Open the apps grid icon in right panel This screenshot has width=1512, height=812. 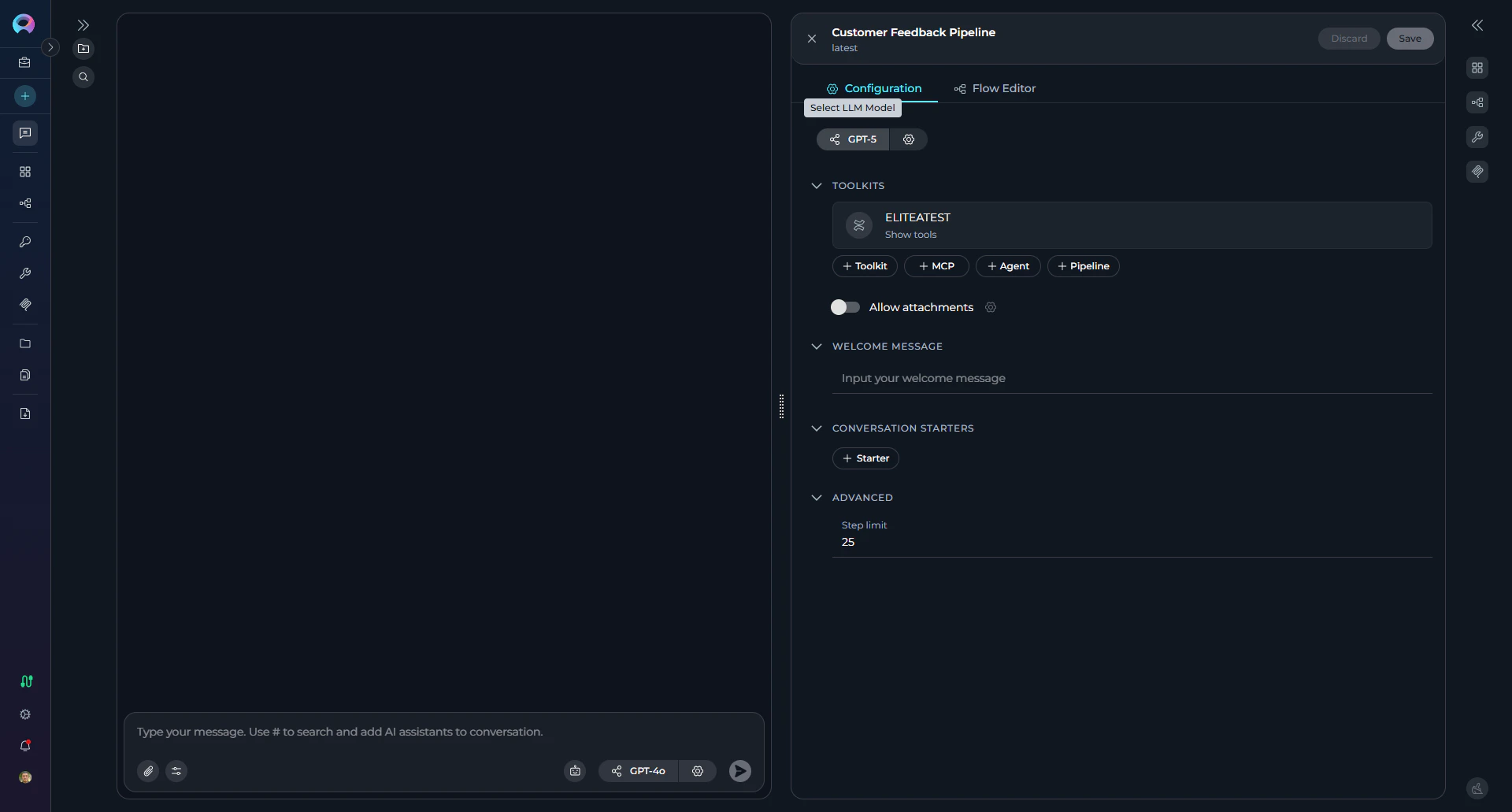pyautogui.click(x=1477, y=68)
